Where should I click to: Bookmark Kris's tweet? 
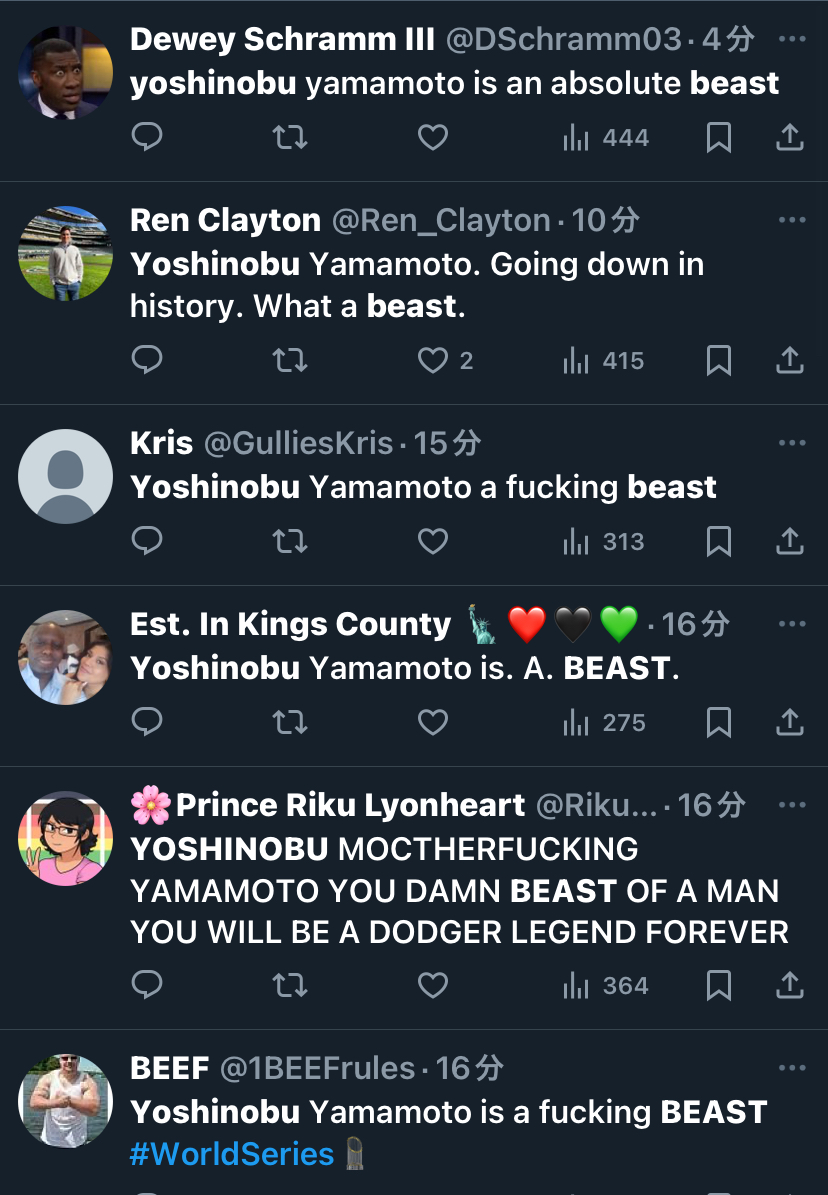pyautogui.click(x=718, y=541)
